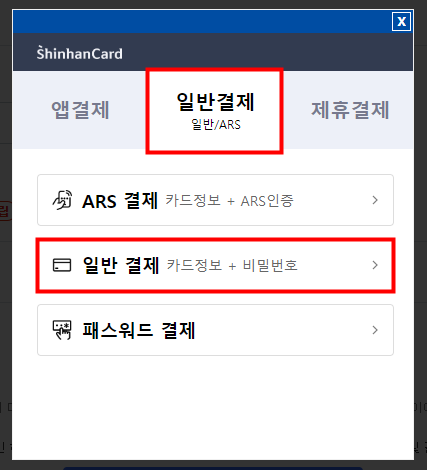Click the 카드정보 + ARS인증 description
This screenshot has width=427, height=470.
click(229, 201)
